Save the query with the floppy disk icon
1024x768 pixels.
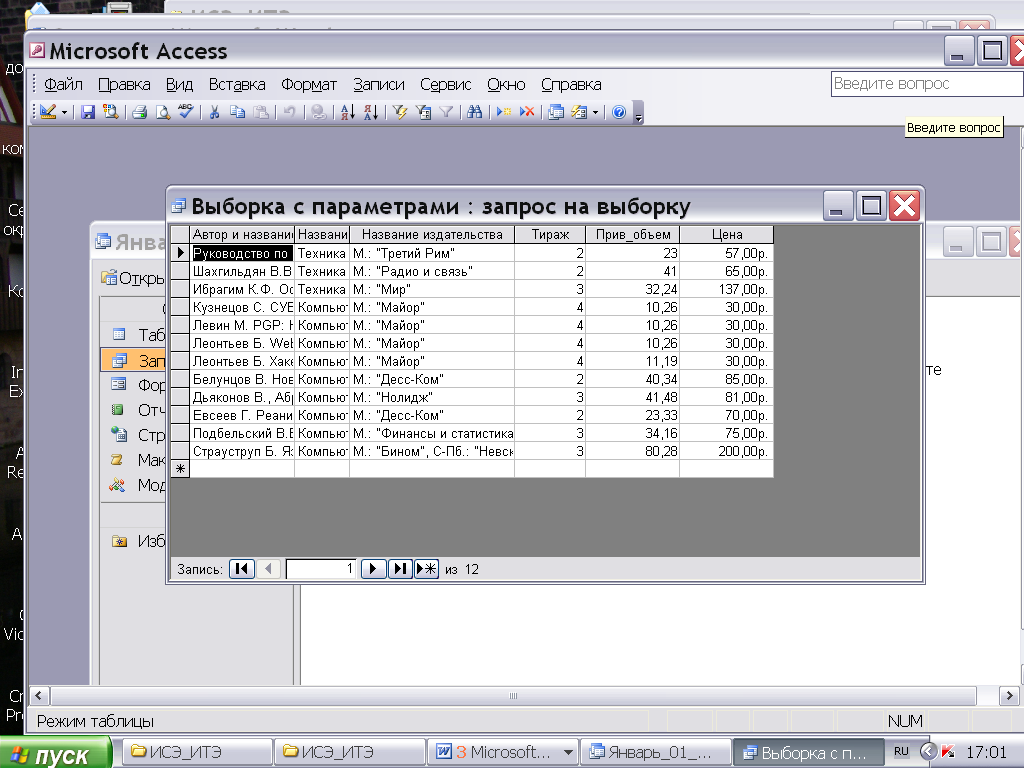tap(88, 112)
